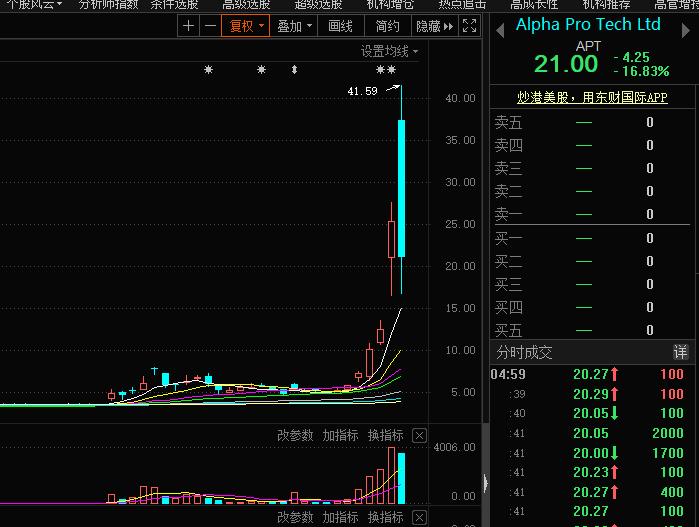Toggle fullscreen chart view icon
Image resolution: width=699 pixels, height=527 pixels.
tap(469, 26)
